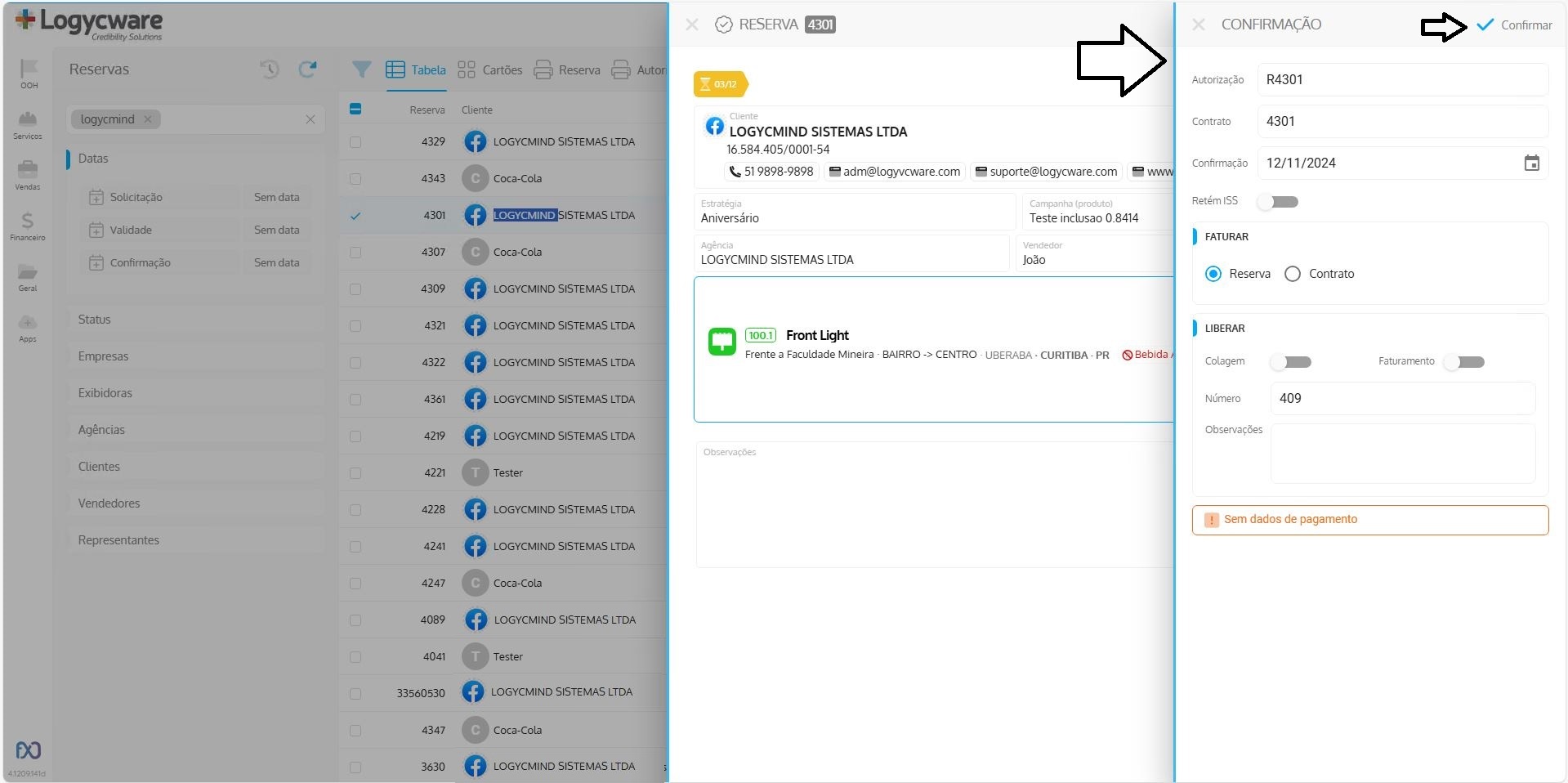Expand the Representantes filter section

(195, 540)
